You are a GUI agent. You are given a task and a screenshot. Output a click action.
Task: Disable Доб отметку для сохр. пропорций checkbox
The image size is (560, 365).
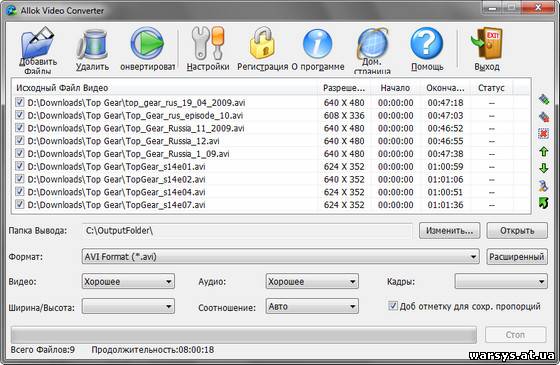click(x=392, y=306)
